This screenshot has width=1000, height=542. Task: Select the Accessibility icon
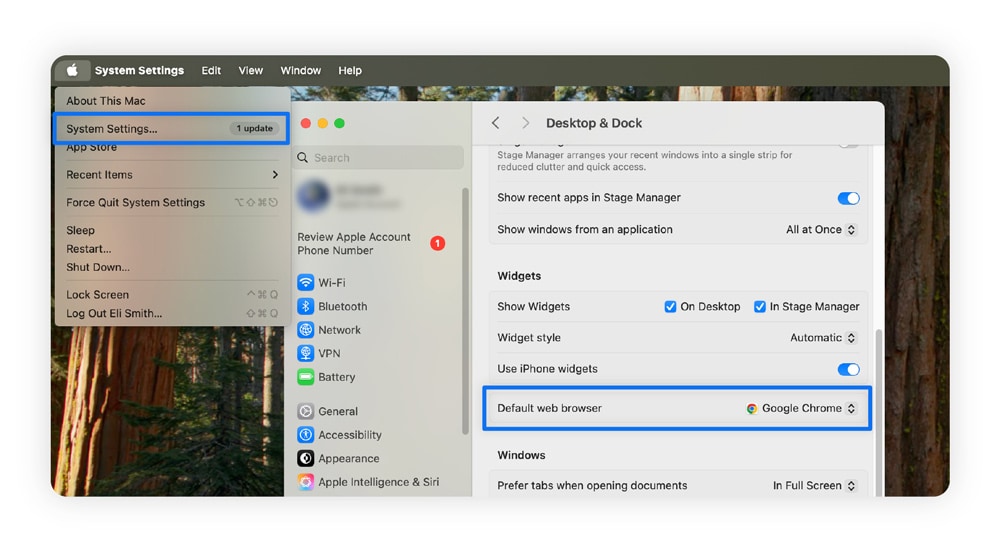pyautogui.click(x=306, y=435)
